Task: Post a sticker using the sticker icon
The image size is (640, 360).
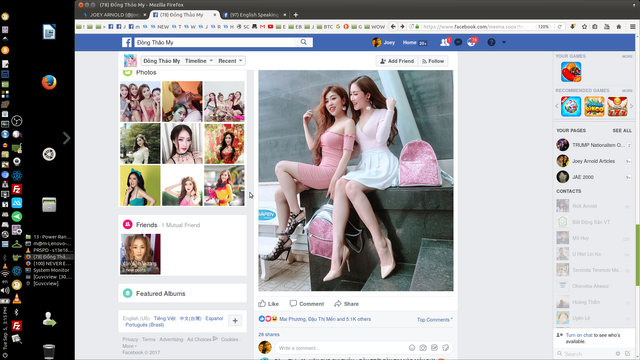Action: pyautogui.click(x=445, y=348)
